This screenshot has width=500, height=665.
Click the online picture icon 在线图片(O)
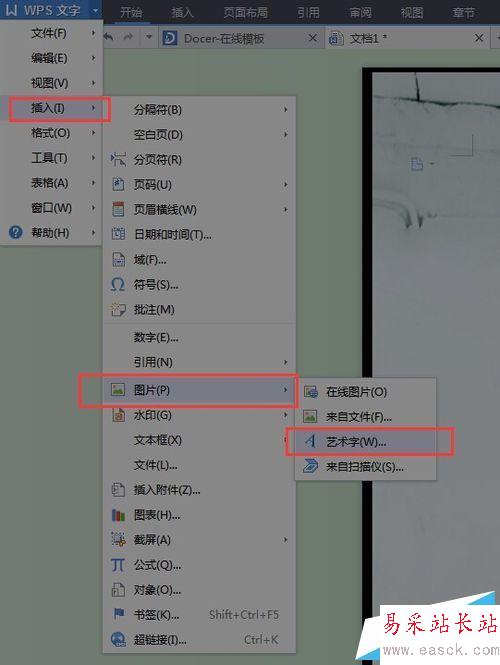(310, 391)
